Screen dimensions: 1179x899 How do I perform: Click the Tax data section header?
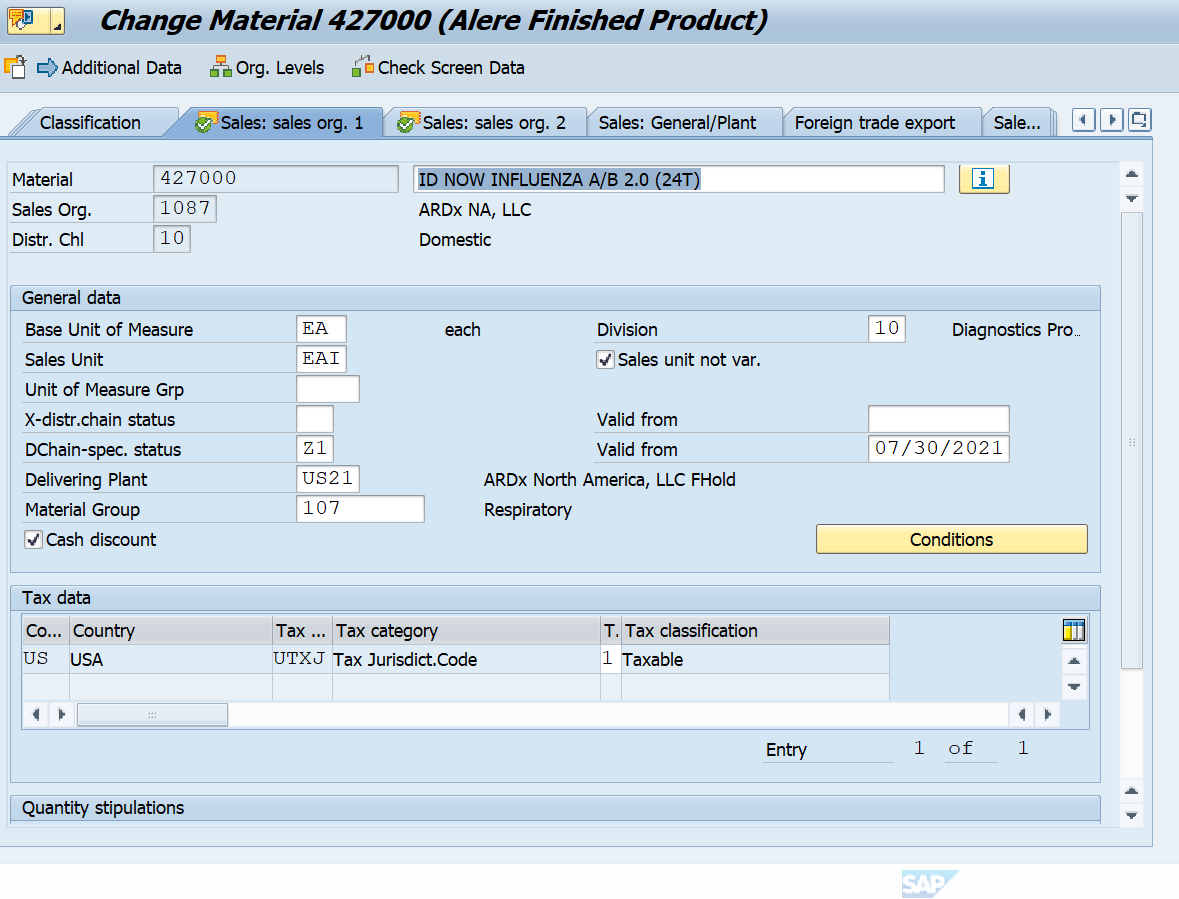point(555,598)
